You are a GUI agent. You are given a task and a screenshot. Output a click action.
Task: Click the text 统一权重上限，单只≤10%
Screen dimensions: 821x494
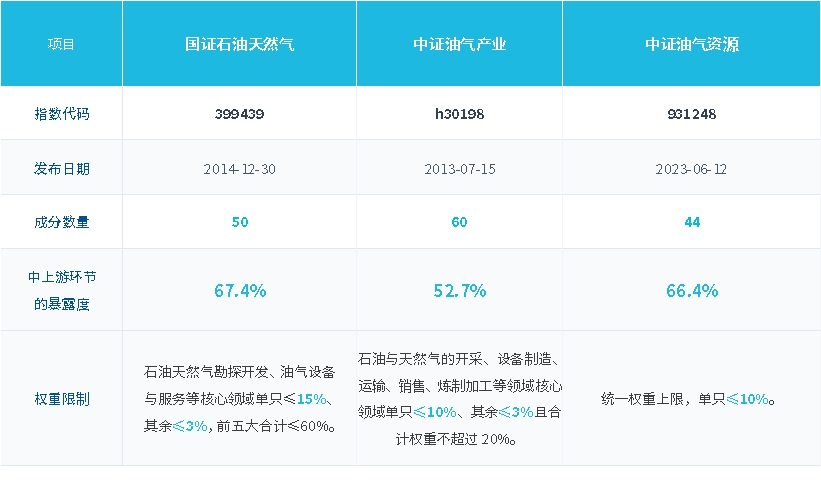688,399
